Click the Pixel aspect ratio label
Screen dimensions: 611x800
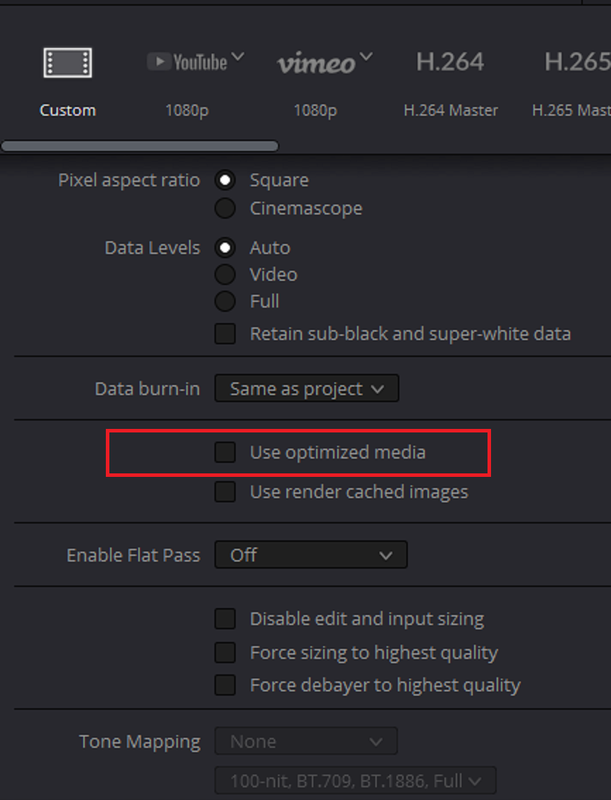(129, 181)
